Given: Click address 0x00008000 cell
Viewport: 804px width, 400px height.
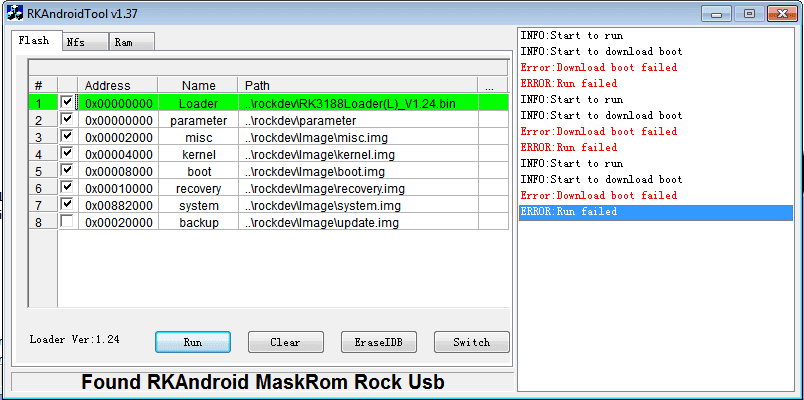Looking at the screenshot, I should click(x=118, y=171).
